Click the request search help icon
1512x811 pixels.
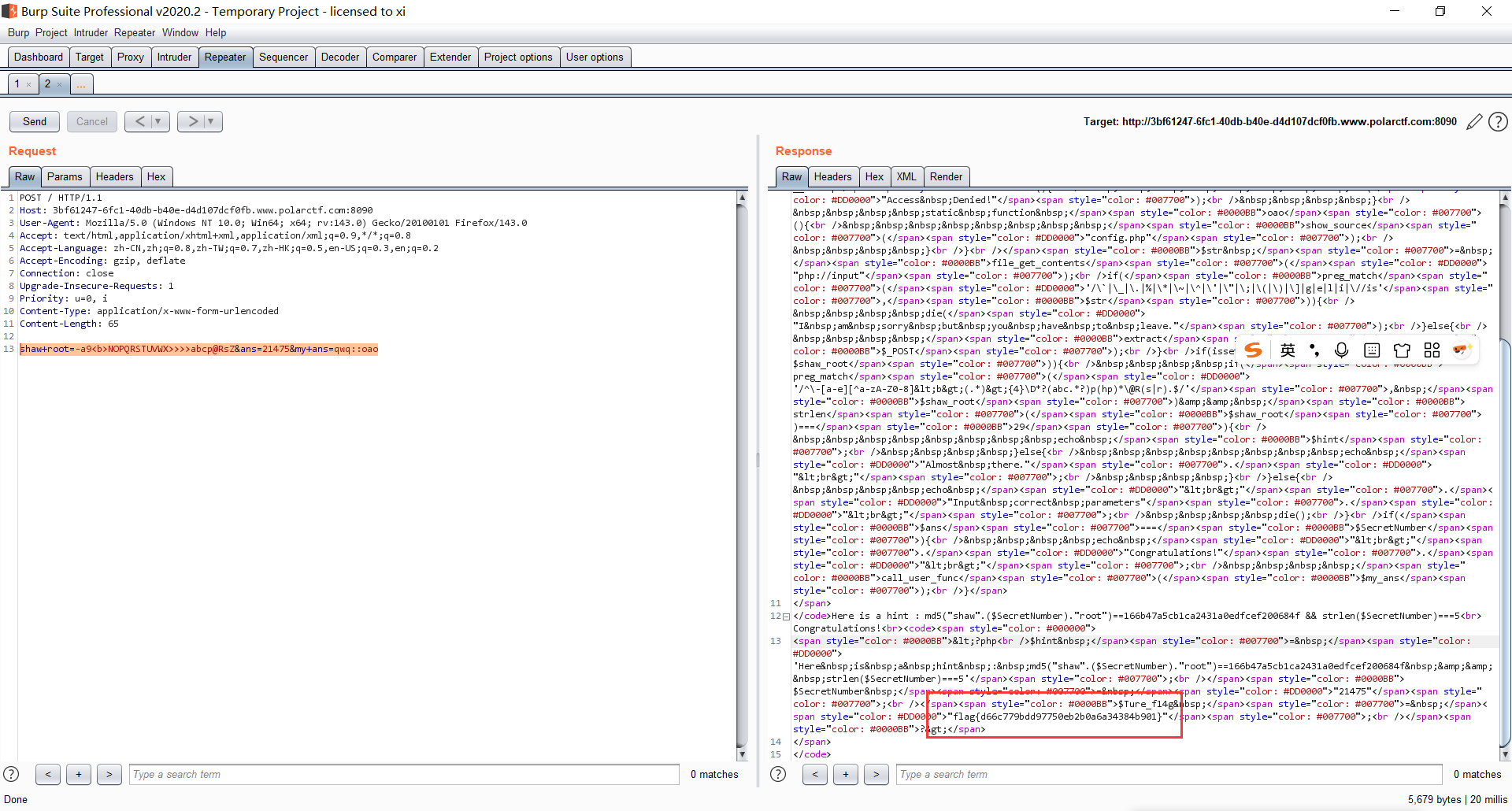click(x=11, y=774)
